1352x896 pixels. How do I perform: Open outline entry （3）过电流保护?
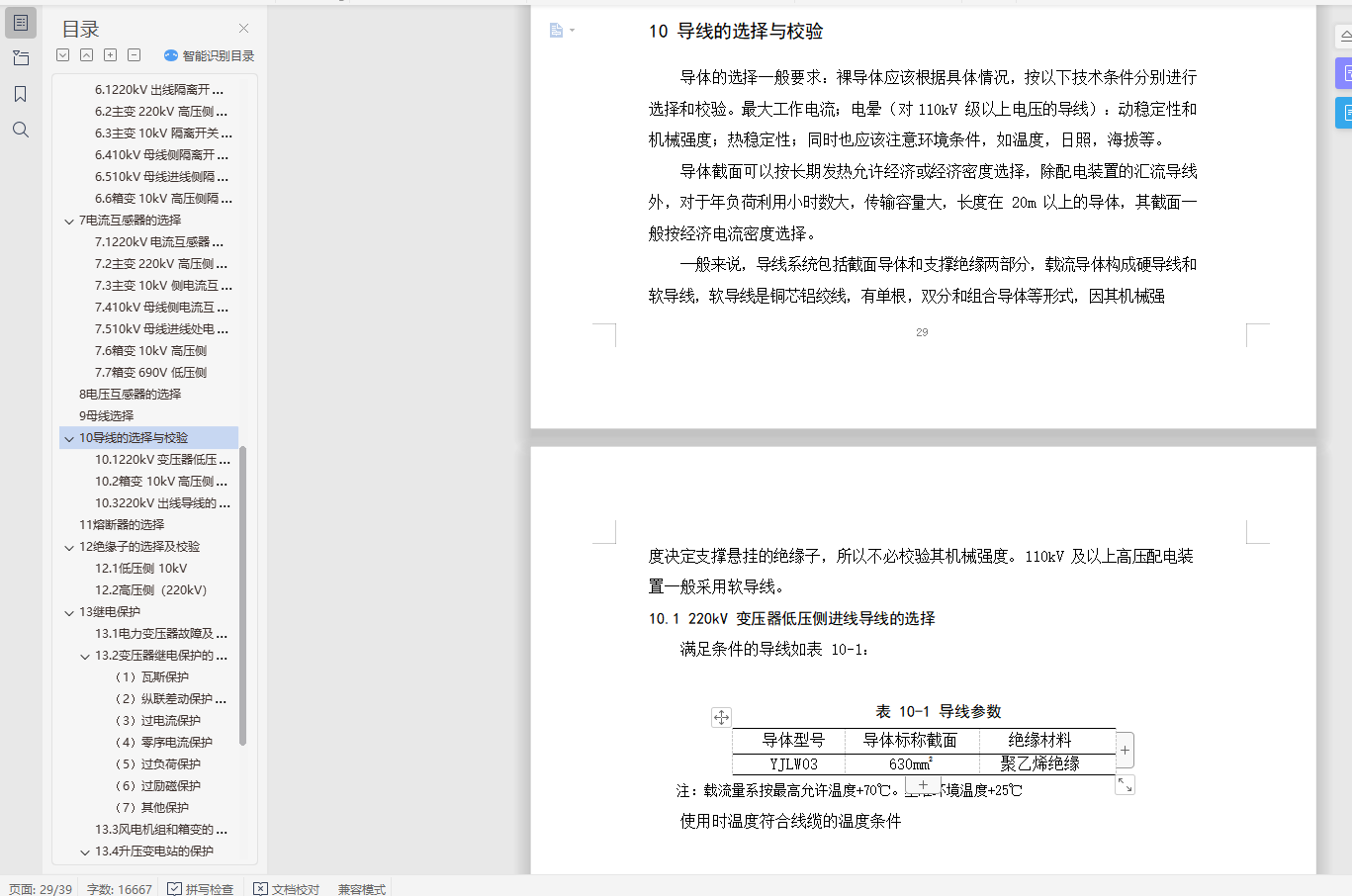point(158,720)
